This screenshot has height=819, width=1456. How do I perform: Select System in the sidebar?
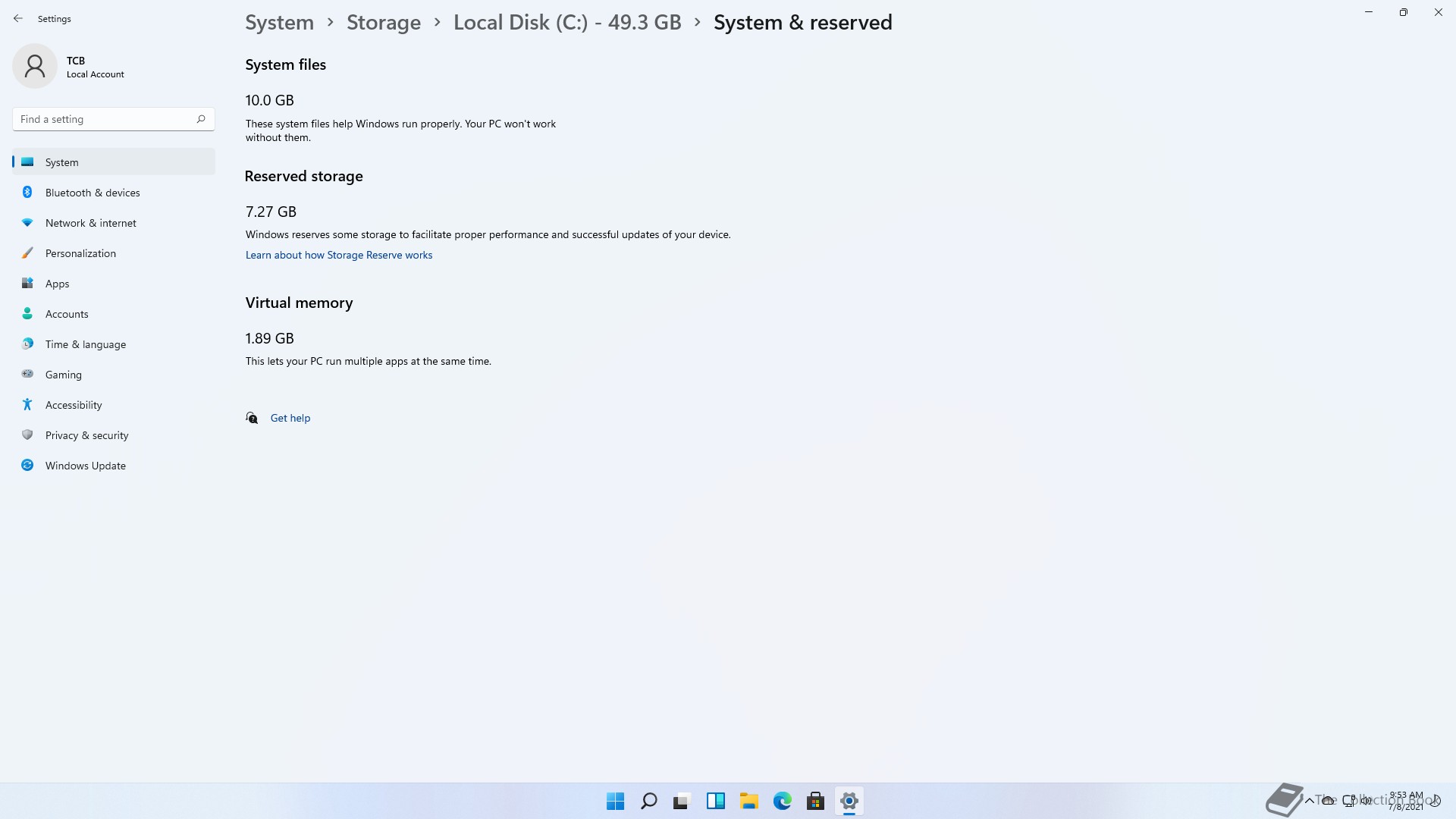pyautogui.click(x=114, y=162)
